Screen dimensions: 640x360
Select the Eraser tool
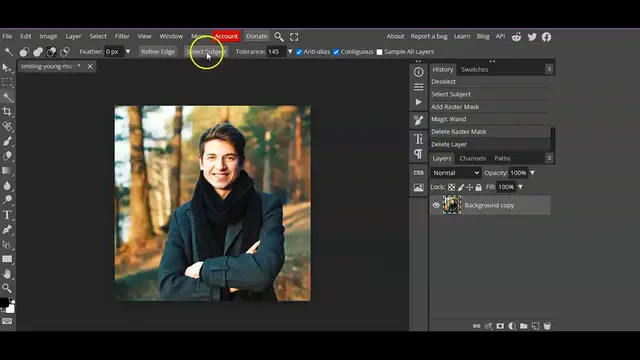point(7,156)
